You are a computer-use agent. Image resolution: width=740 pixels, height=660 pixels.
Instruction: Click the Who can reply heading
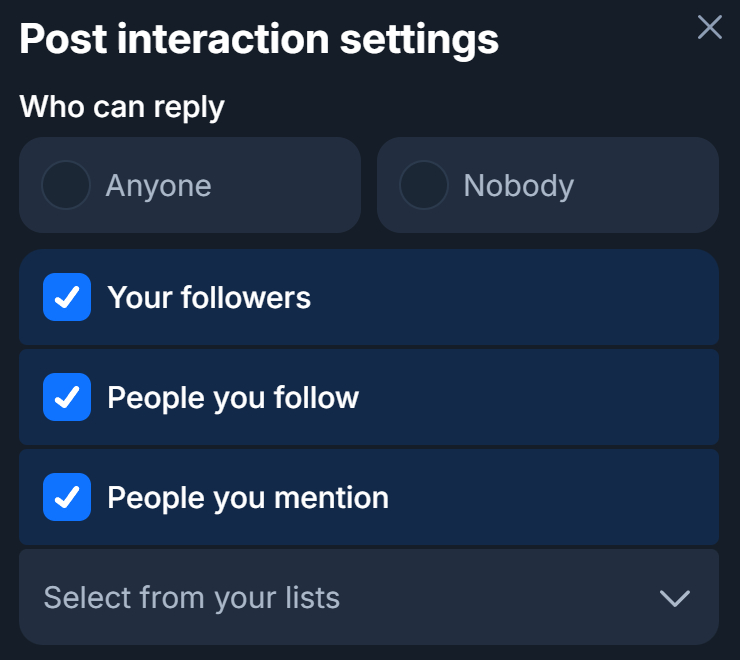(x=122, y=107)
